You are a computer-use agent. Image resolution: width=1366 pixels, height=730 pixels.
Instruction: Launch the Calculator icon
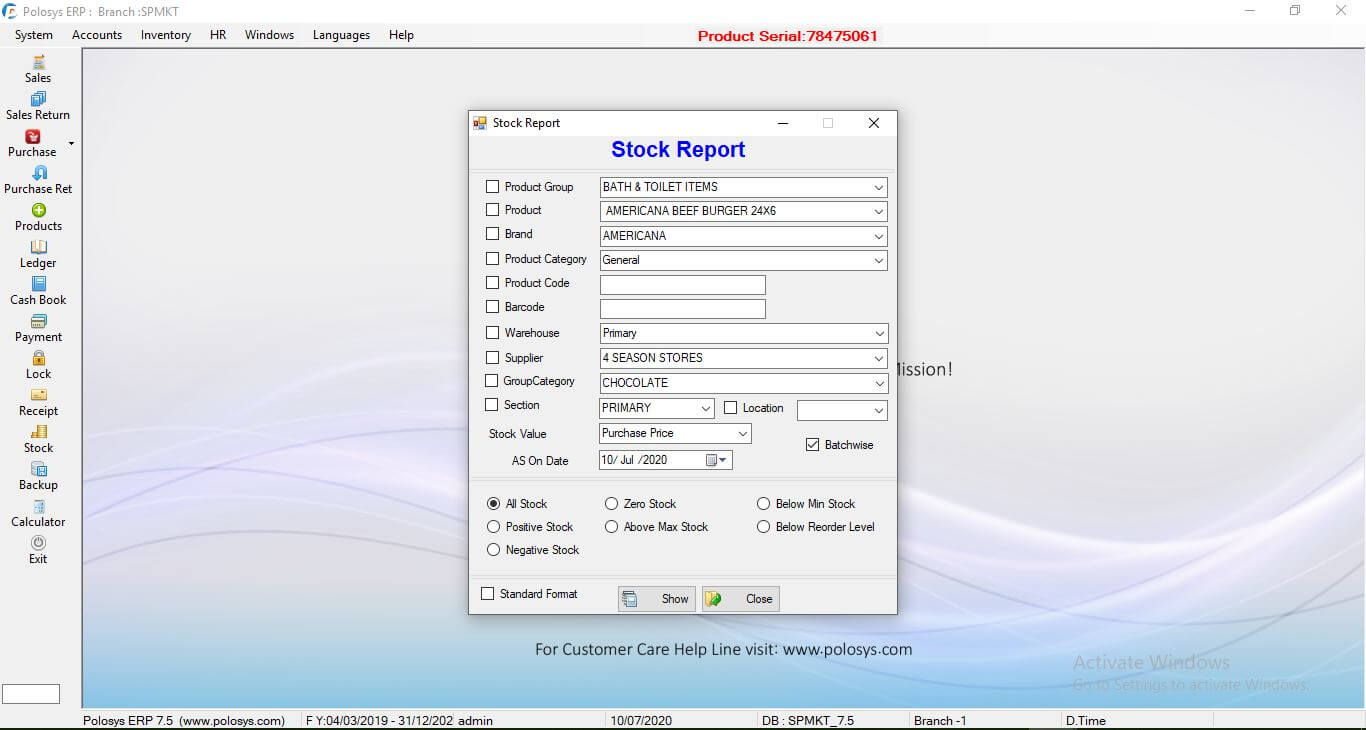[x=38, y=506]
